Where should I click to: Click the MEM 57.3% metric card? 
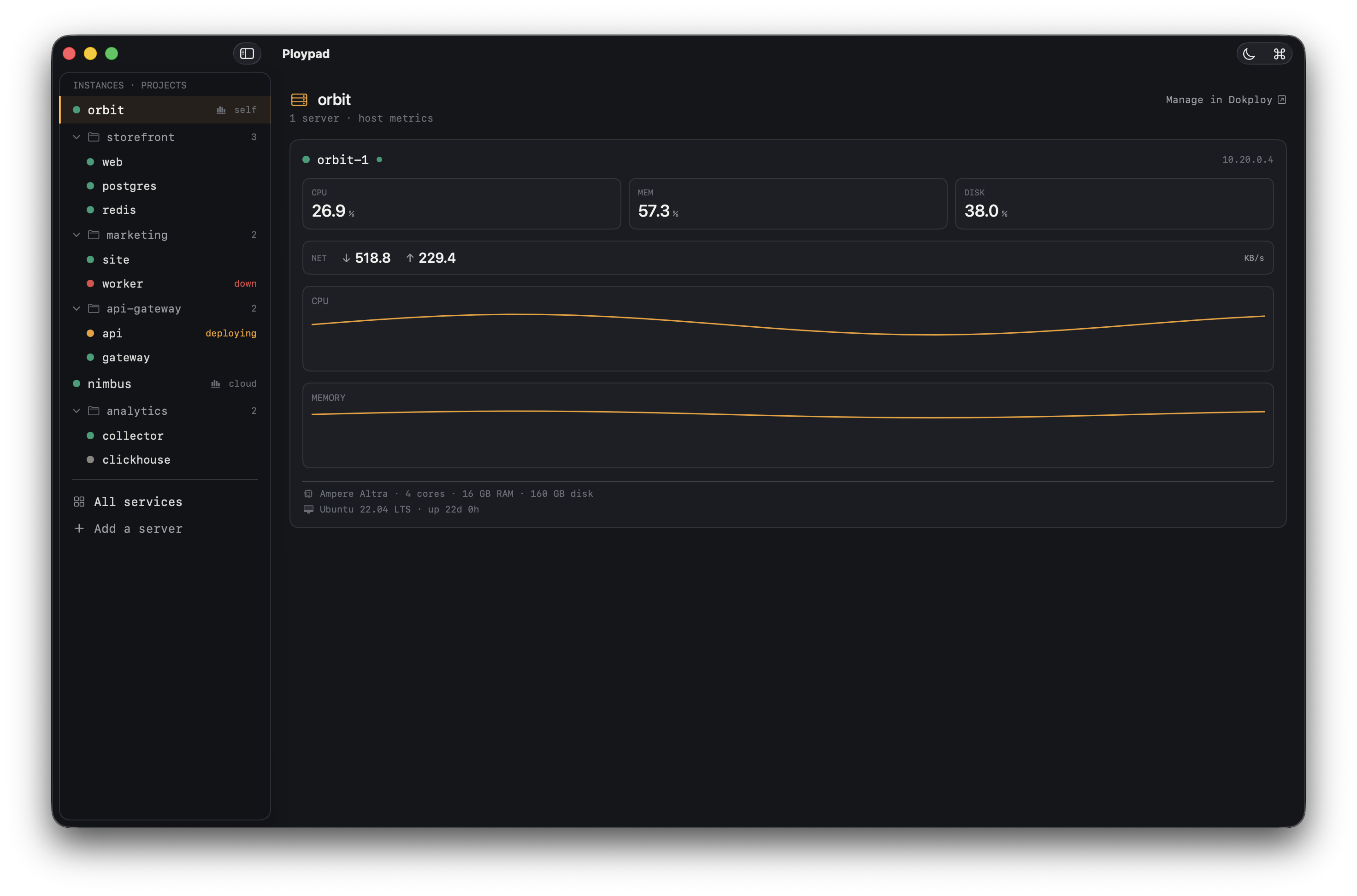[x=788, y=204]
